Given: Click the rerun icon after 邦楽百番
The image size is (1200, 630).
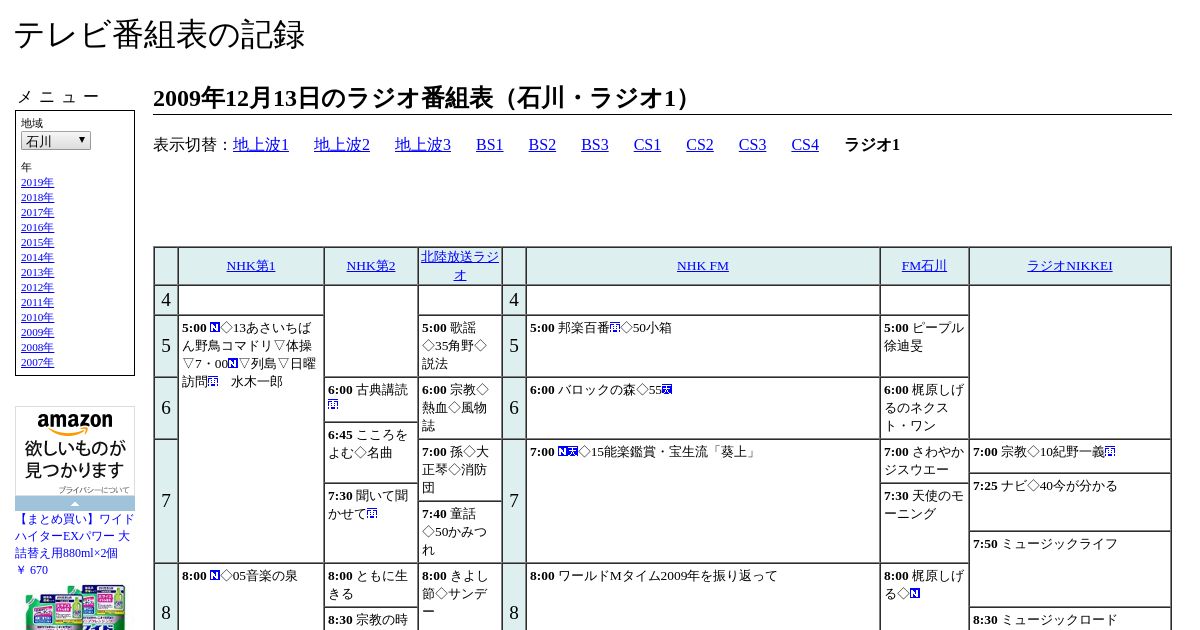Looking at the screenshot, I should 615,328.
